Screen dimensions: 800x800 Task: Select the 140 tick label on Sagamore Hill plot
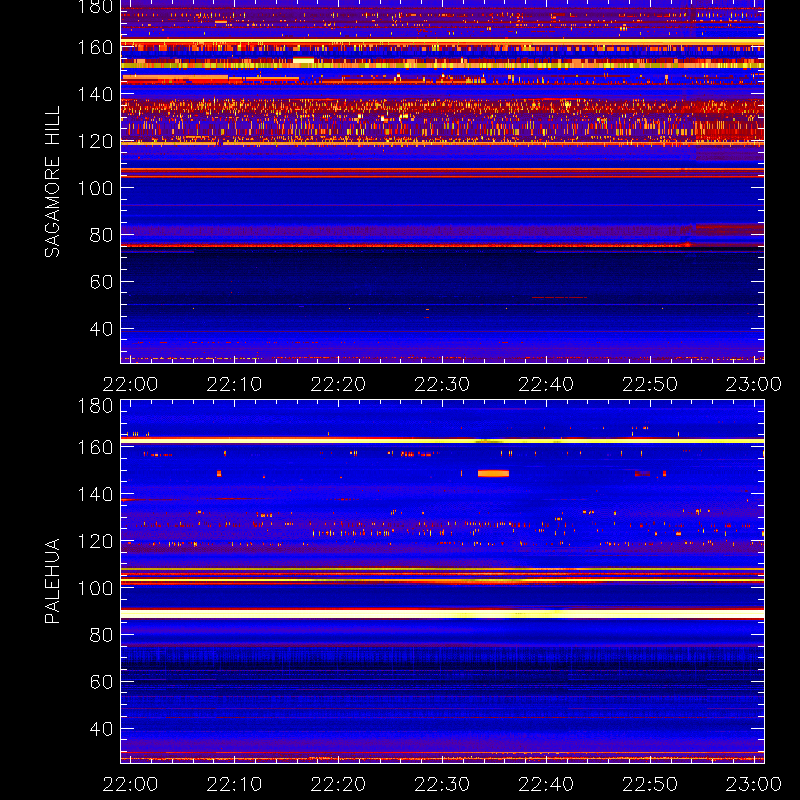click(x=95, y=94)
